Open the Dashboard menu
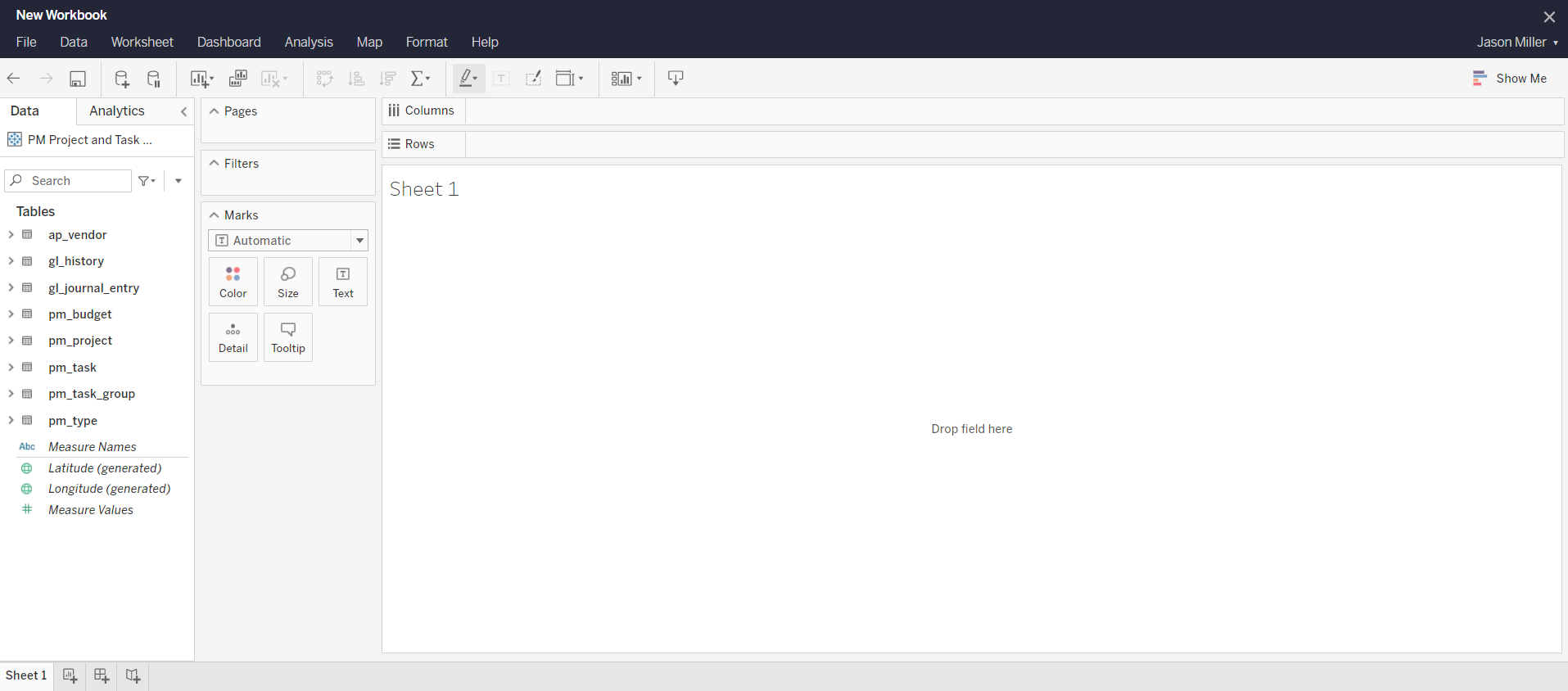The width and height of the screenshot is (1568, 691). click(229, 42)
